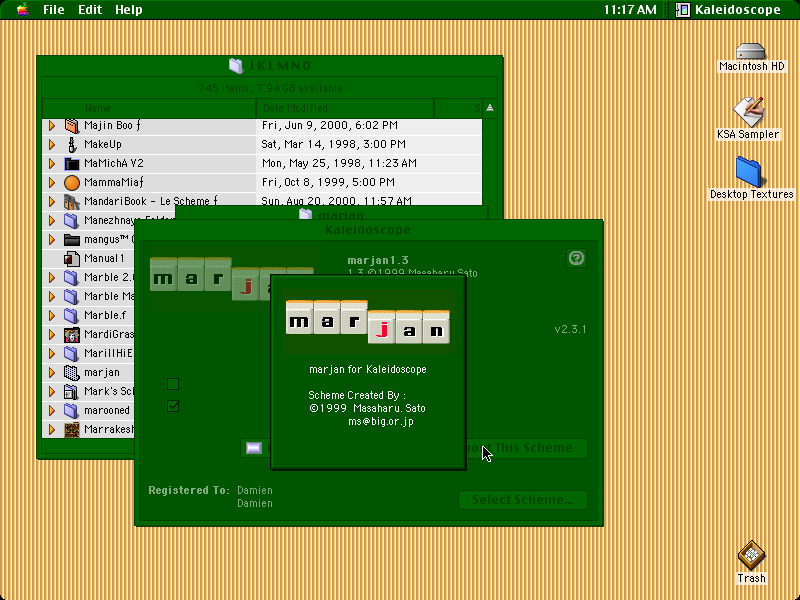
Task: Open the Help menu
Action: pyautogui.click(x=129, y=10)
